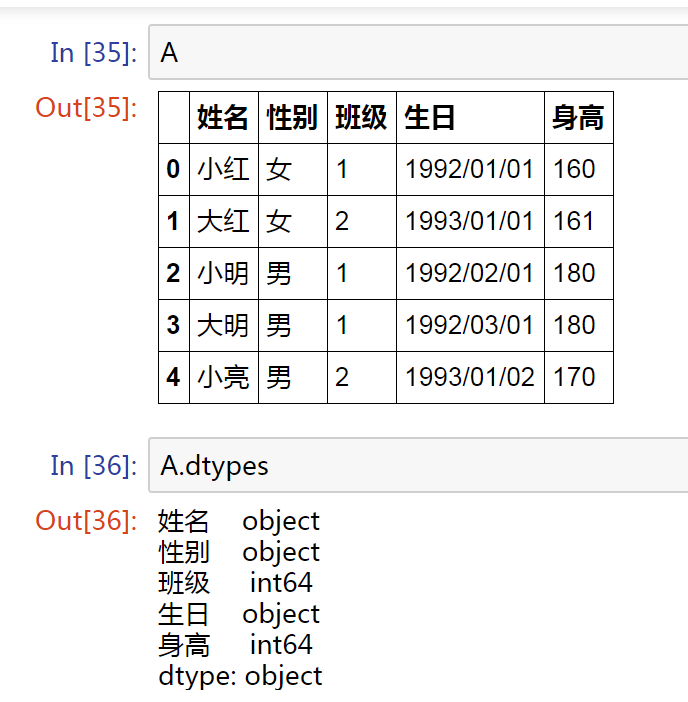Click the name cell 小亮
688x702 pixels.
click(223, 377)
